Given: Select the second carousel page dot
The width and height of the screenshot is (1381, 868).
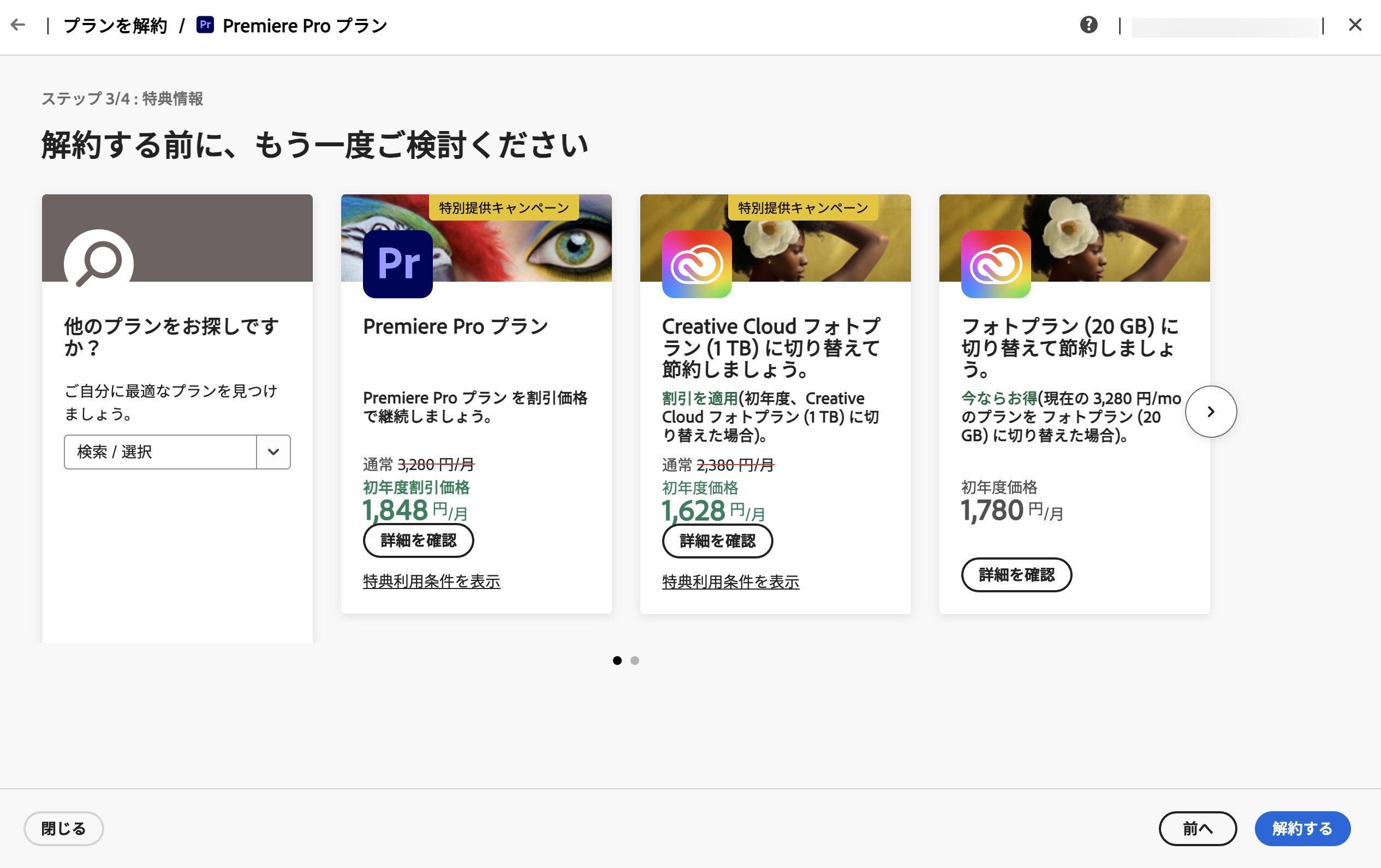Looking at the screenshot, I should (x=634, y=661).
